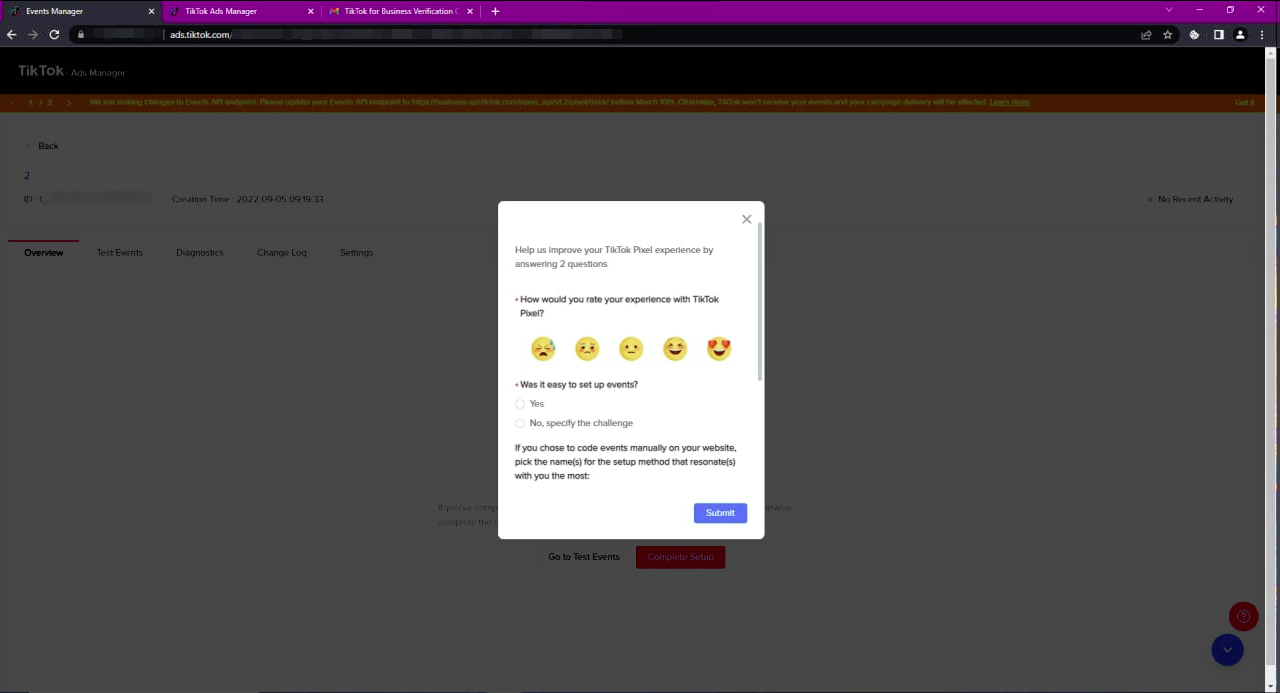Screen dimensions: 1280x693
Task: Select the smiling face emoji rating
Action: point(675,348)
